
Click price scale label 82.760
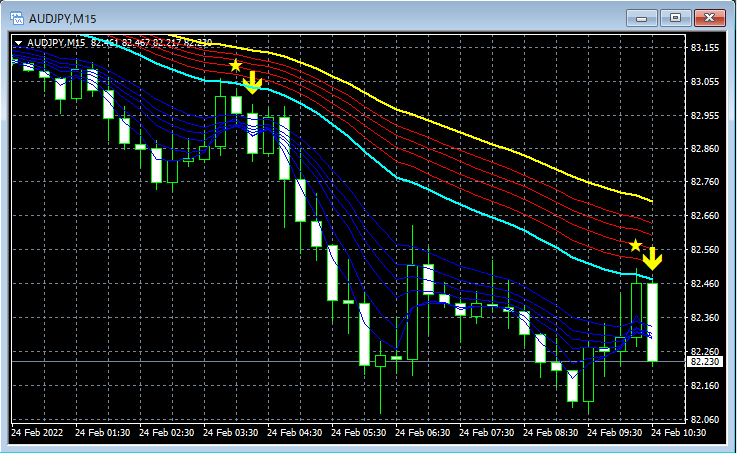point(705,182)
